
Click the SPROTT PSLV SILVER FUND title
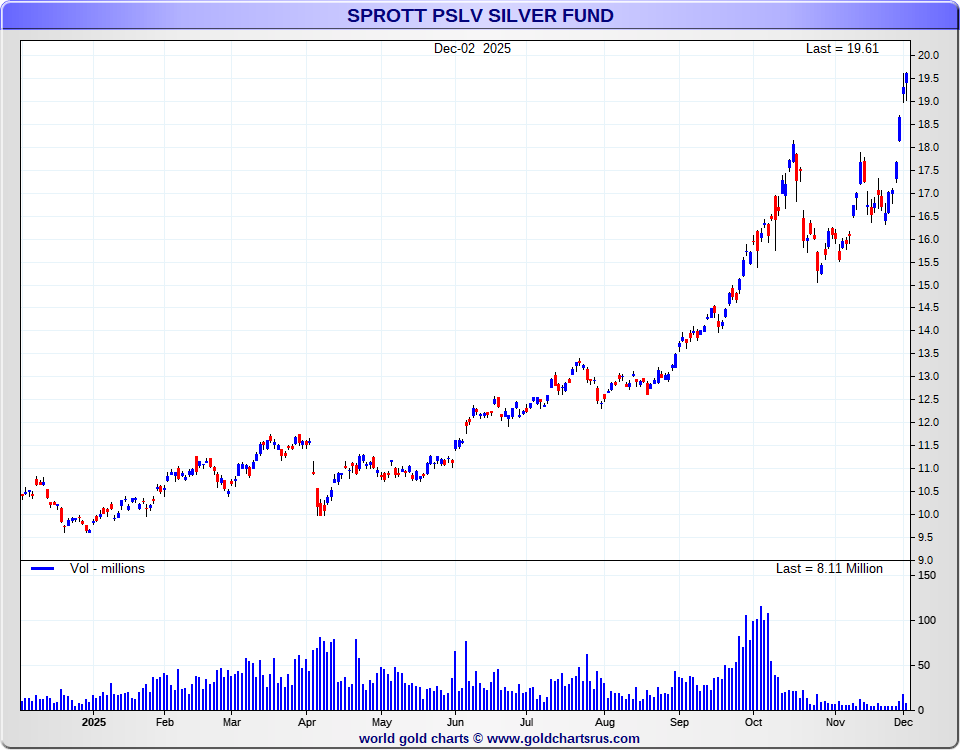480,16
